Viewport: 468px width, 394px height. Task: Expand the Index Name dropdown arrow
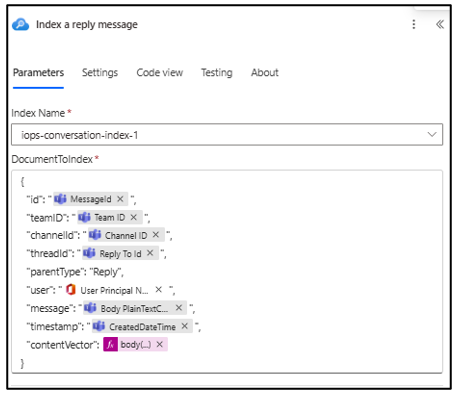[432, 134]
